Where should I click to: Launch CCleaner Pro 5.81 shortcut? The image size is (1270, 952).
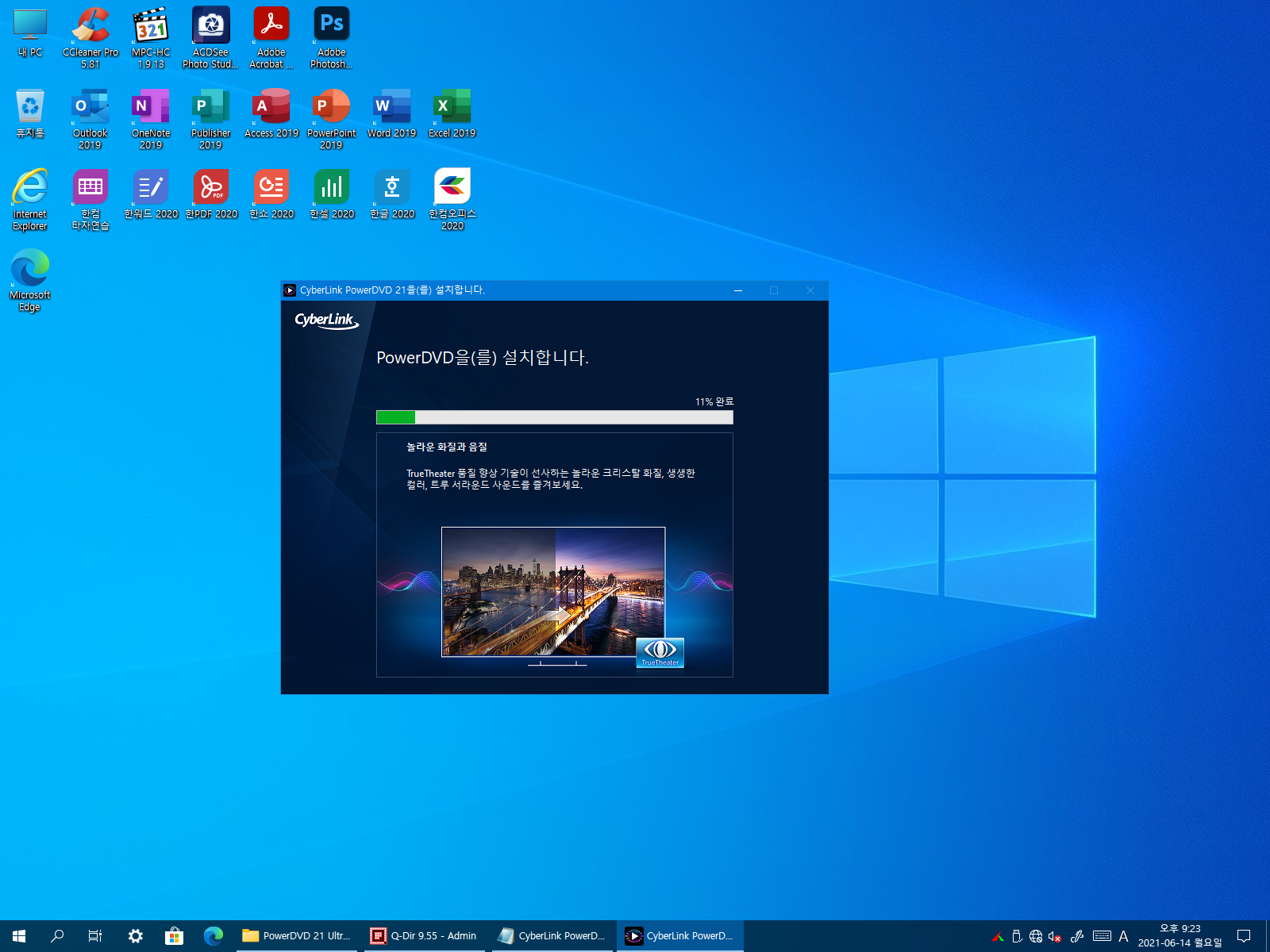tap(90, 38)
